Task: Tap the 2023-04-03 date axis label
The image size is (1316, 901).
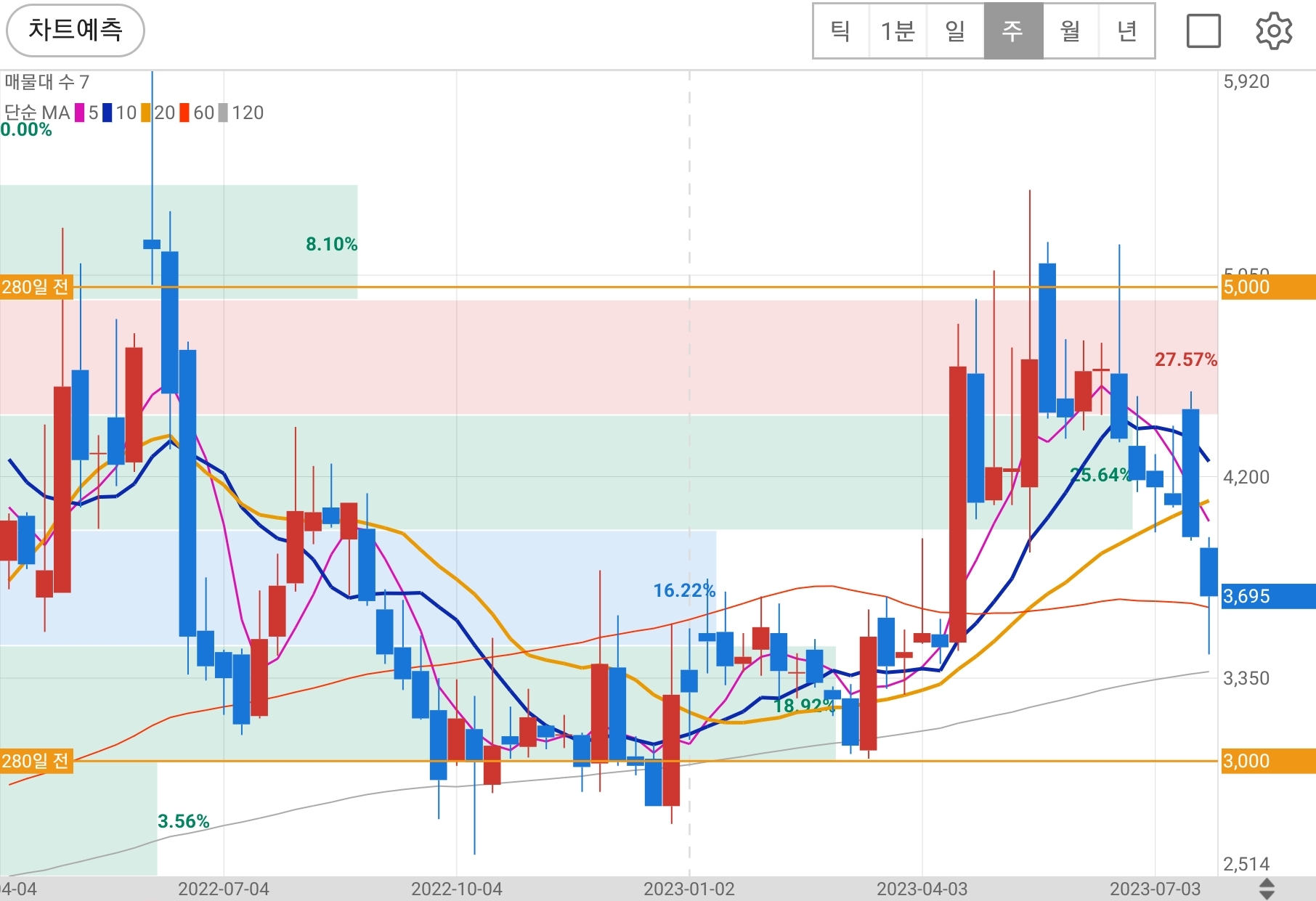Action: coord(922,889)
